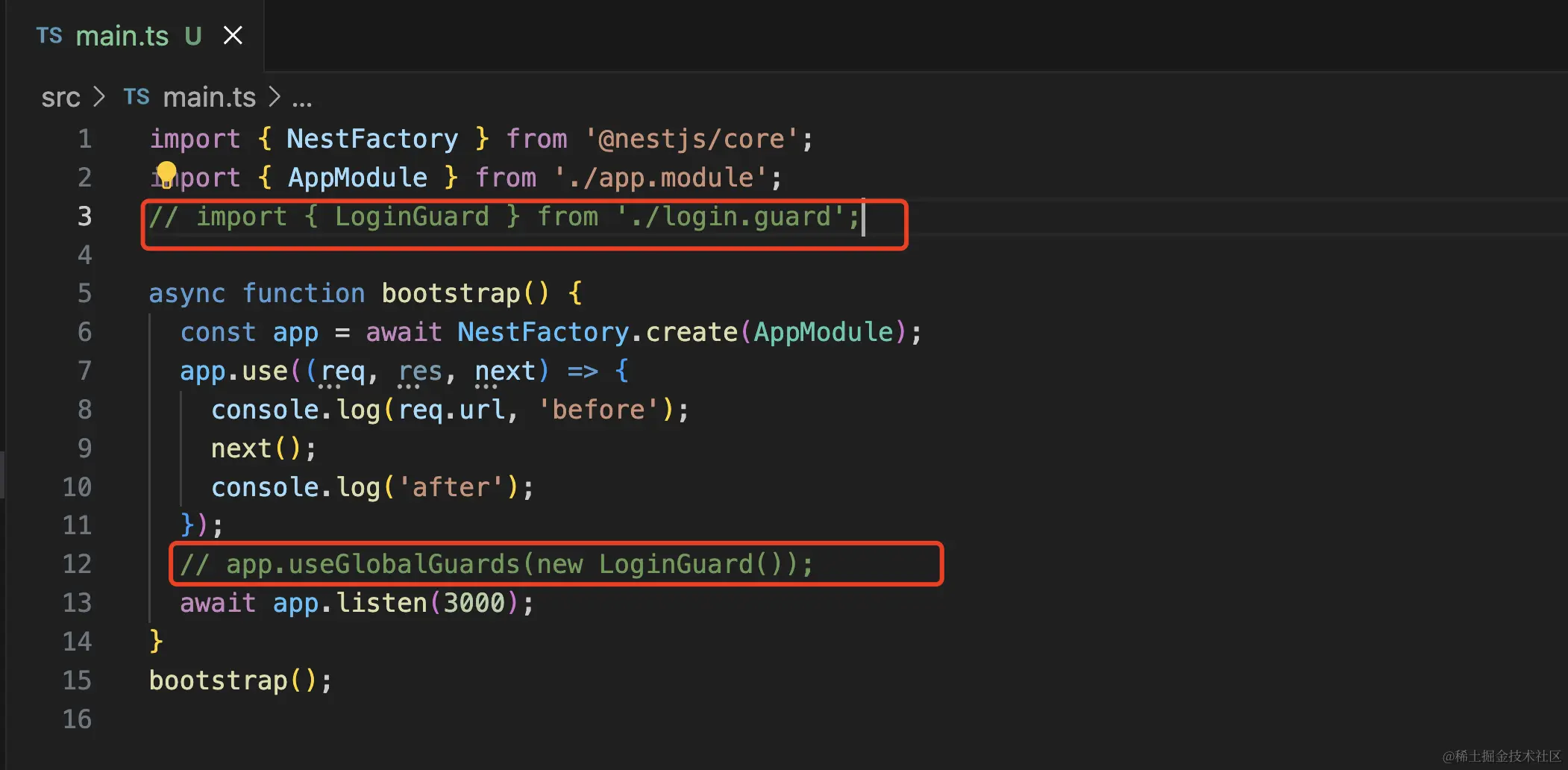Click 'console' on line 8
The height and width of the screenshot is (770, 1568).
[265, 410]
